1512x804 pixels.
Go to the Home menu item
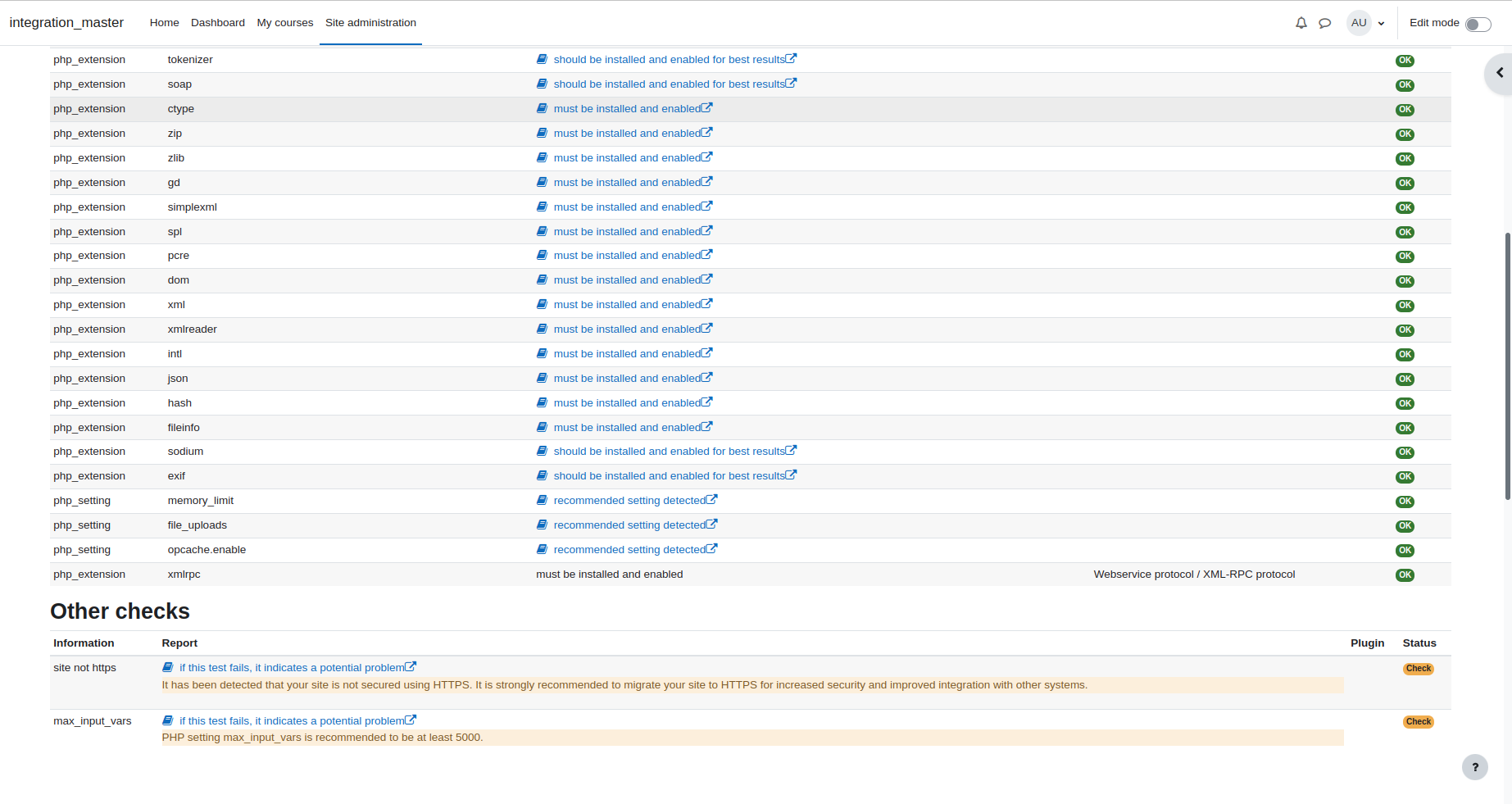point(164,23)
